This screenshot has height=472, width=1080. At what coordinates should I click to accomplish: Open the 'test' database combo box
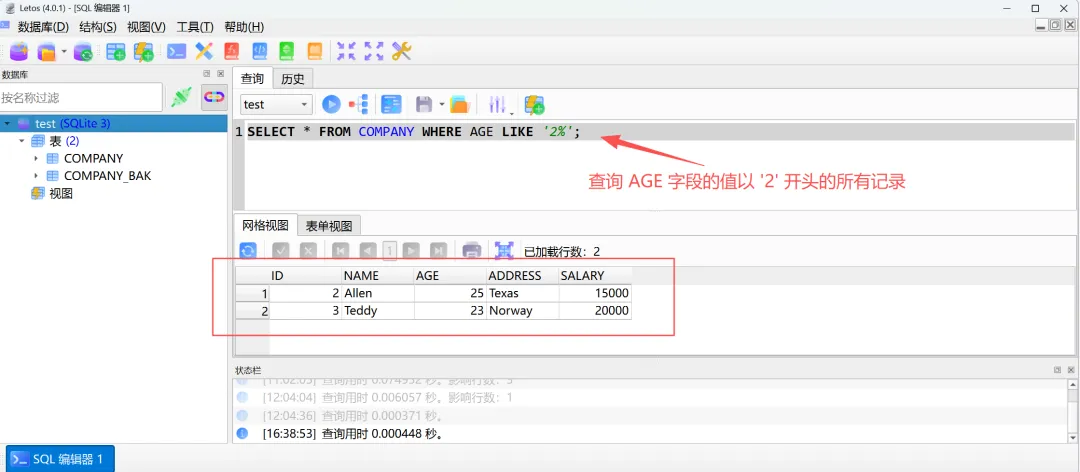pos(276,105)
